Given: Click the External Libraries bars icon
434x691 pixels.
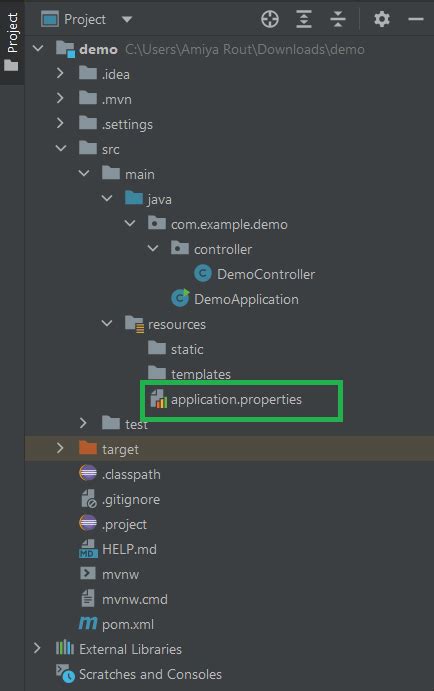Looking at the screenshot, I should click(x=65, y=648).
